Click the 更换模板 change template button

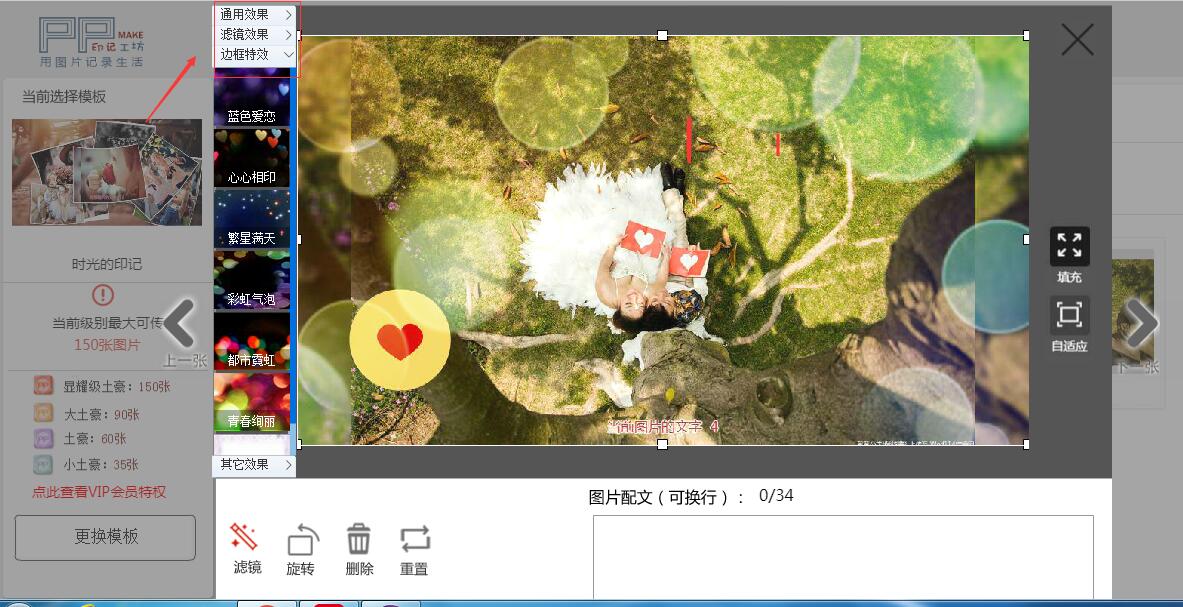105,537
